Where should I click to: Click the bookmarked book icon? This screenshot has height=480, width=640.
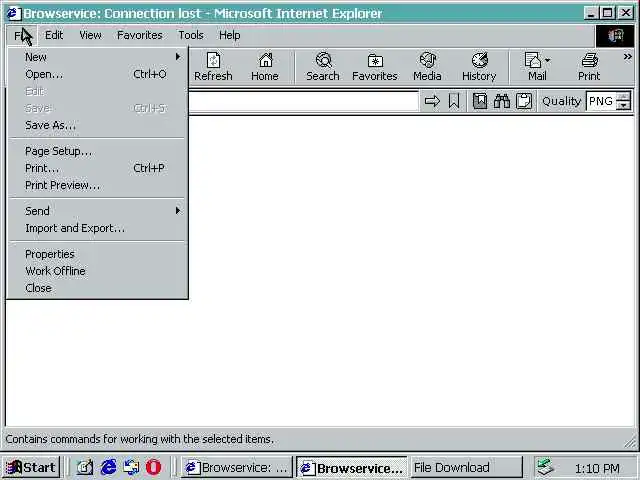pyautogui.click(x=480, y=101)
